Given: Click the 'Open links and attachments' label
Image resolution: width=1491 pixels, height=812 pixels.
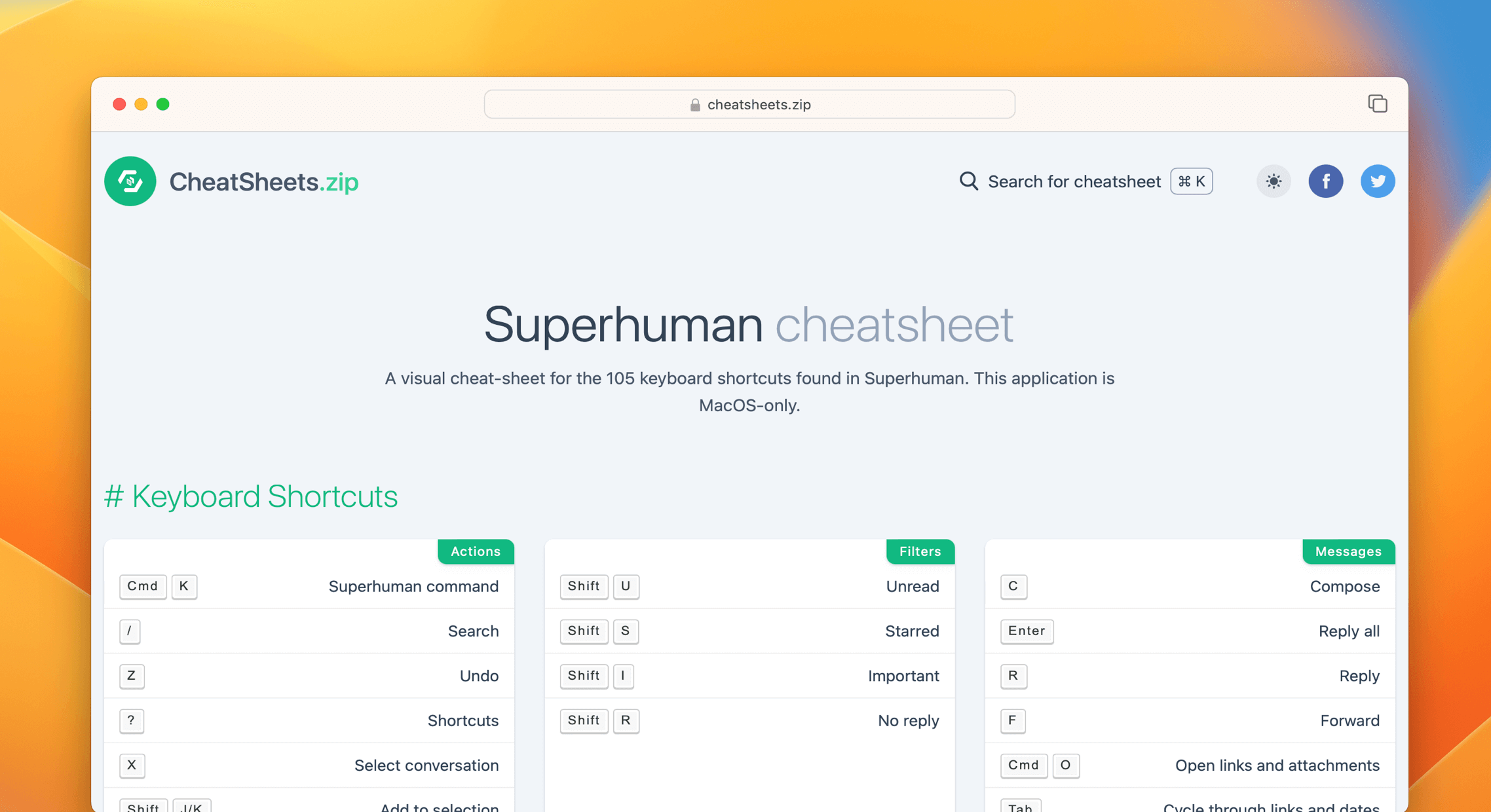Looking at the screenshot, I should [x=1277, y=765].
